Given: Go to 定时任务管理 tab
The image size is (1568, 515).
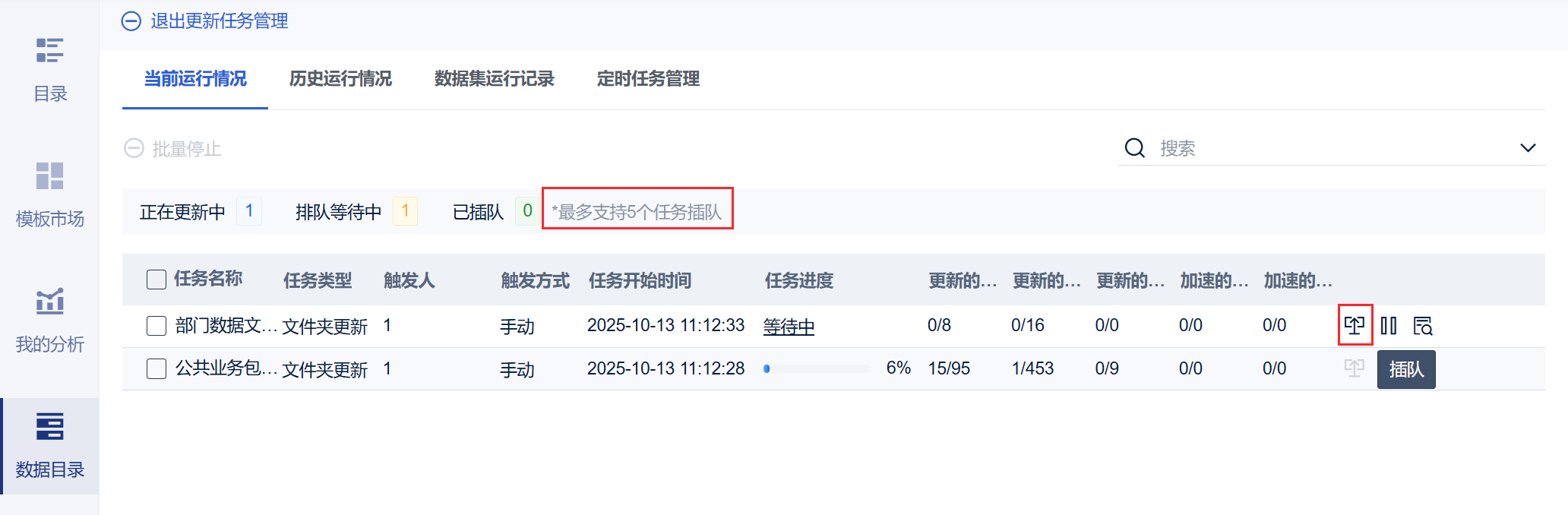Looking at the screenshot, I should coord(648,79).
